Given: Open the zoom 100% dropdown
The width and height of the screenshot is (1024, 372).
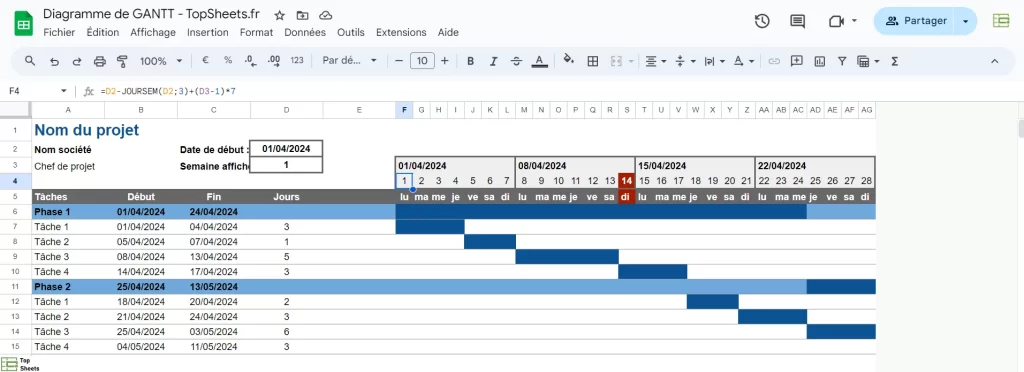Looking at the screenshot, I should (161, 61).
